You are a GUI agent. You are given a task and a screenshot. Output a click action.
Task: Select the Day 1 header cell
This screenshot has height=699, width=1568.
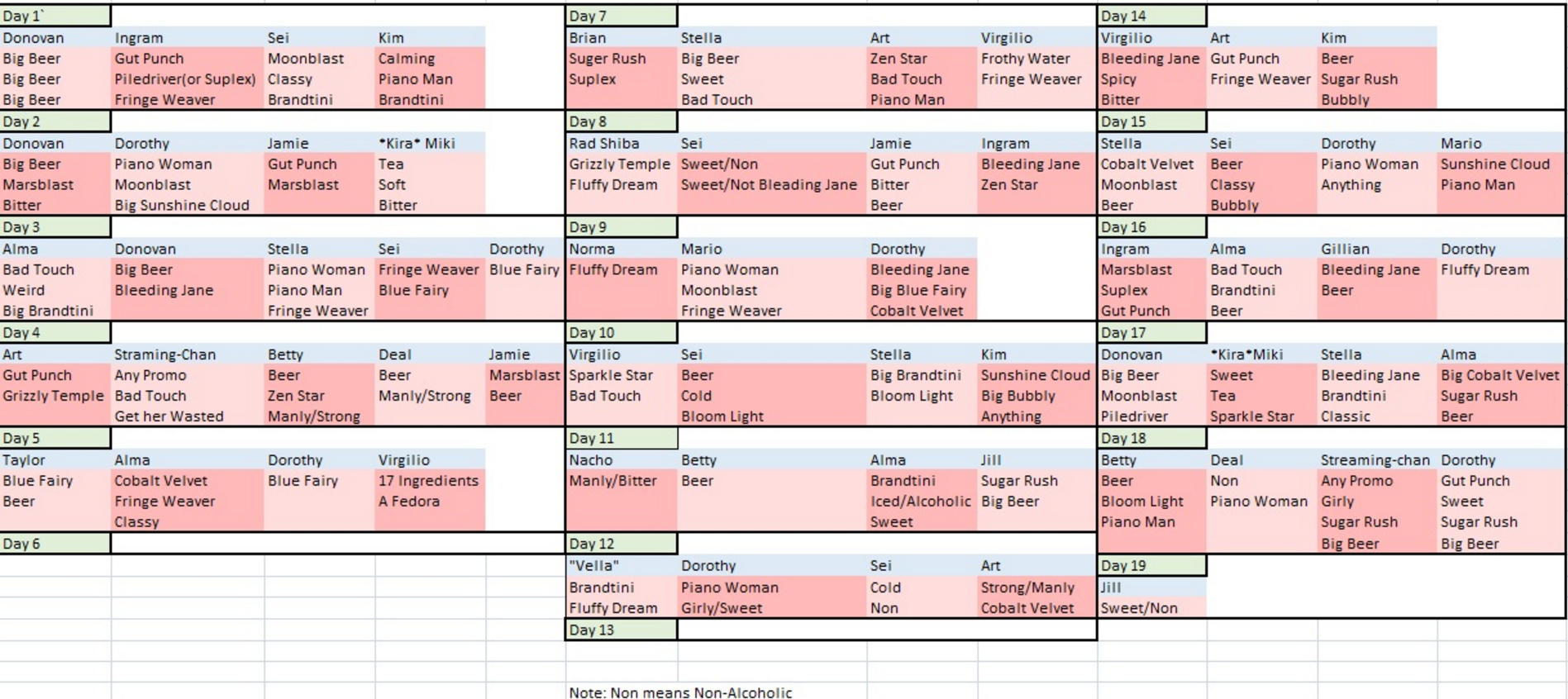[55, 17]
